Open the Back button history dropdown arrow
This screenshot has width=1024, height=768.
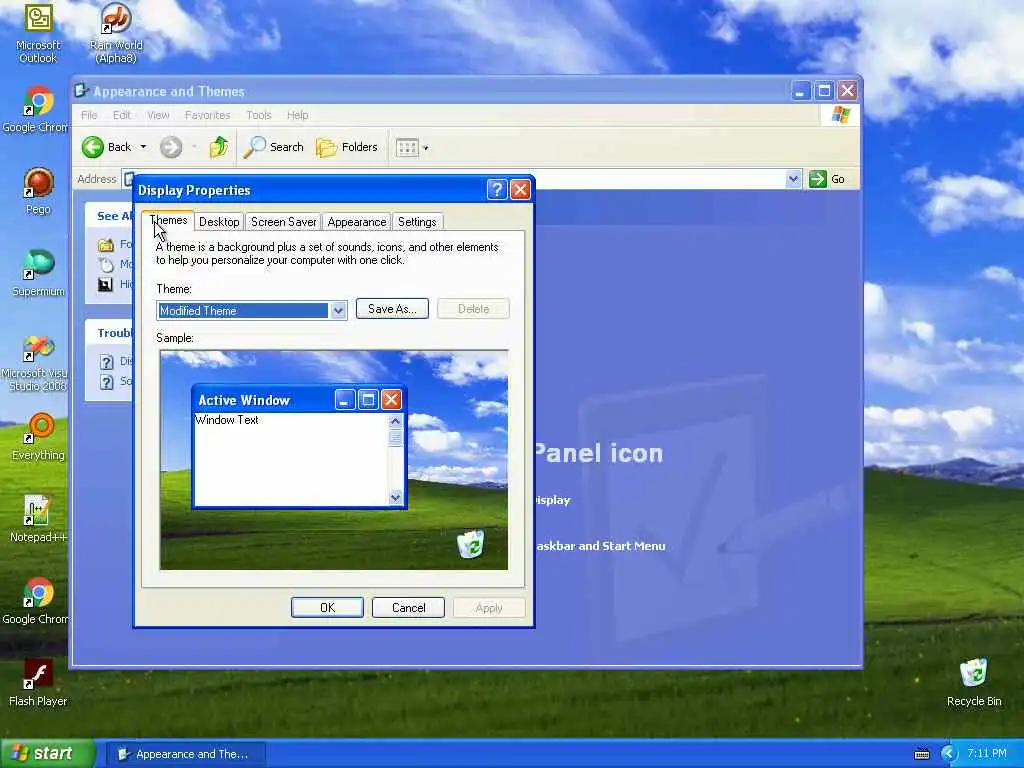144,148
